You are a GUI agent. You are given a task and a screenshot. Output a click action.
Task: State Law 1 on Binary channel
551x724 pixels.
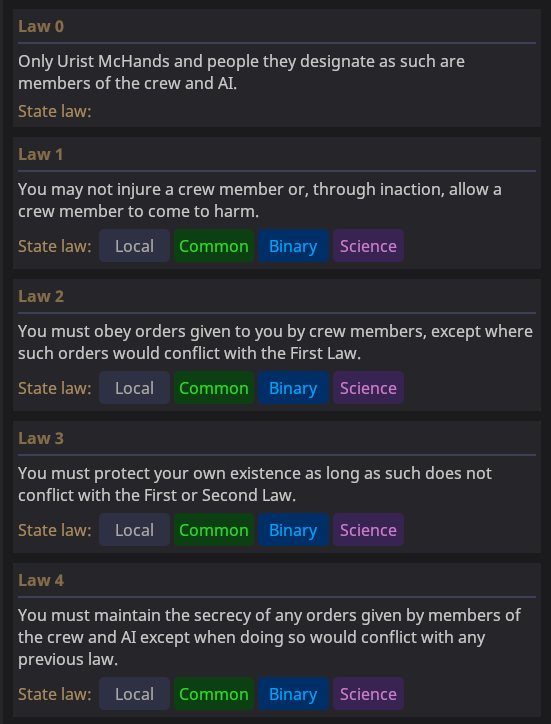coord(293,246)
